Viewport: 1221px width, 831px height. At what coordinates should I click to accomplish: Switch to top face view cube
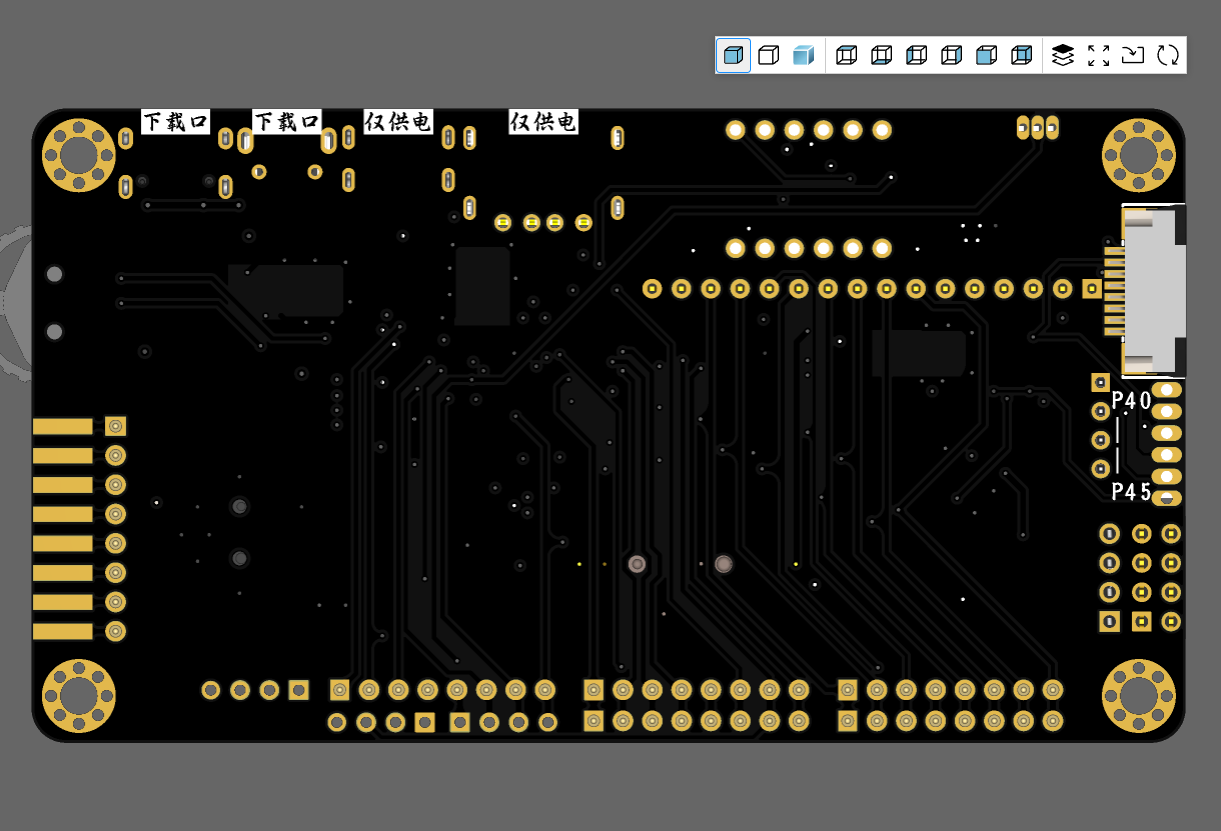846,55
